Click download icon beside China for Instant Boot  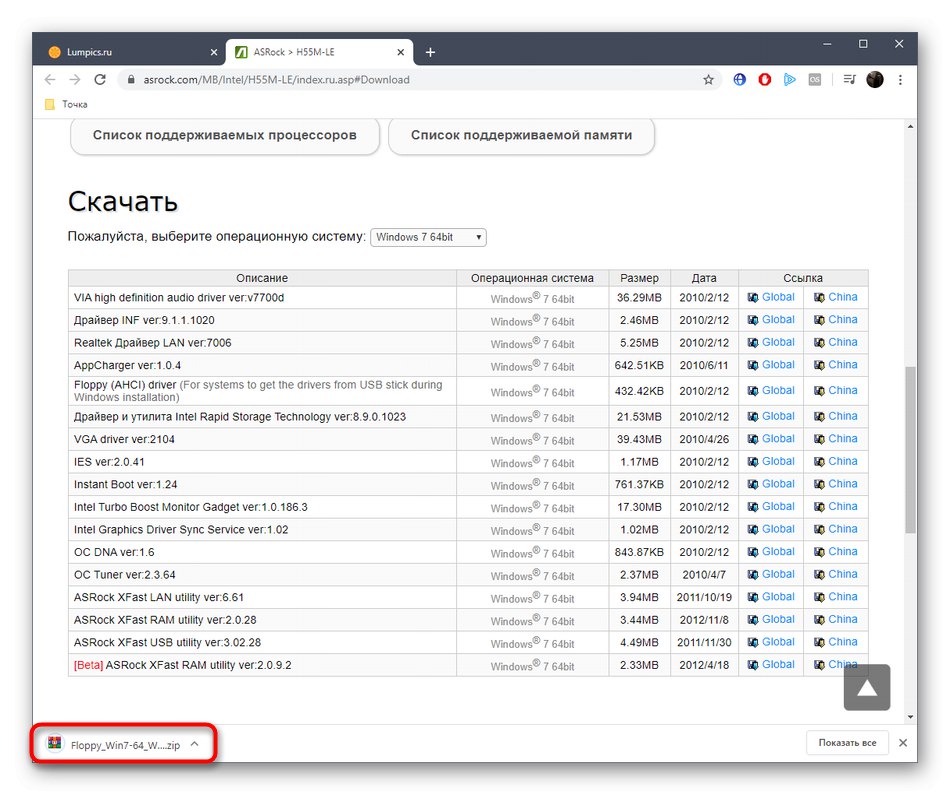[x=819, y=485]
